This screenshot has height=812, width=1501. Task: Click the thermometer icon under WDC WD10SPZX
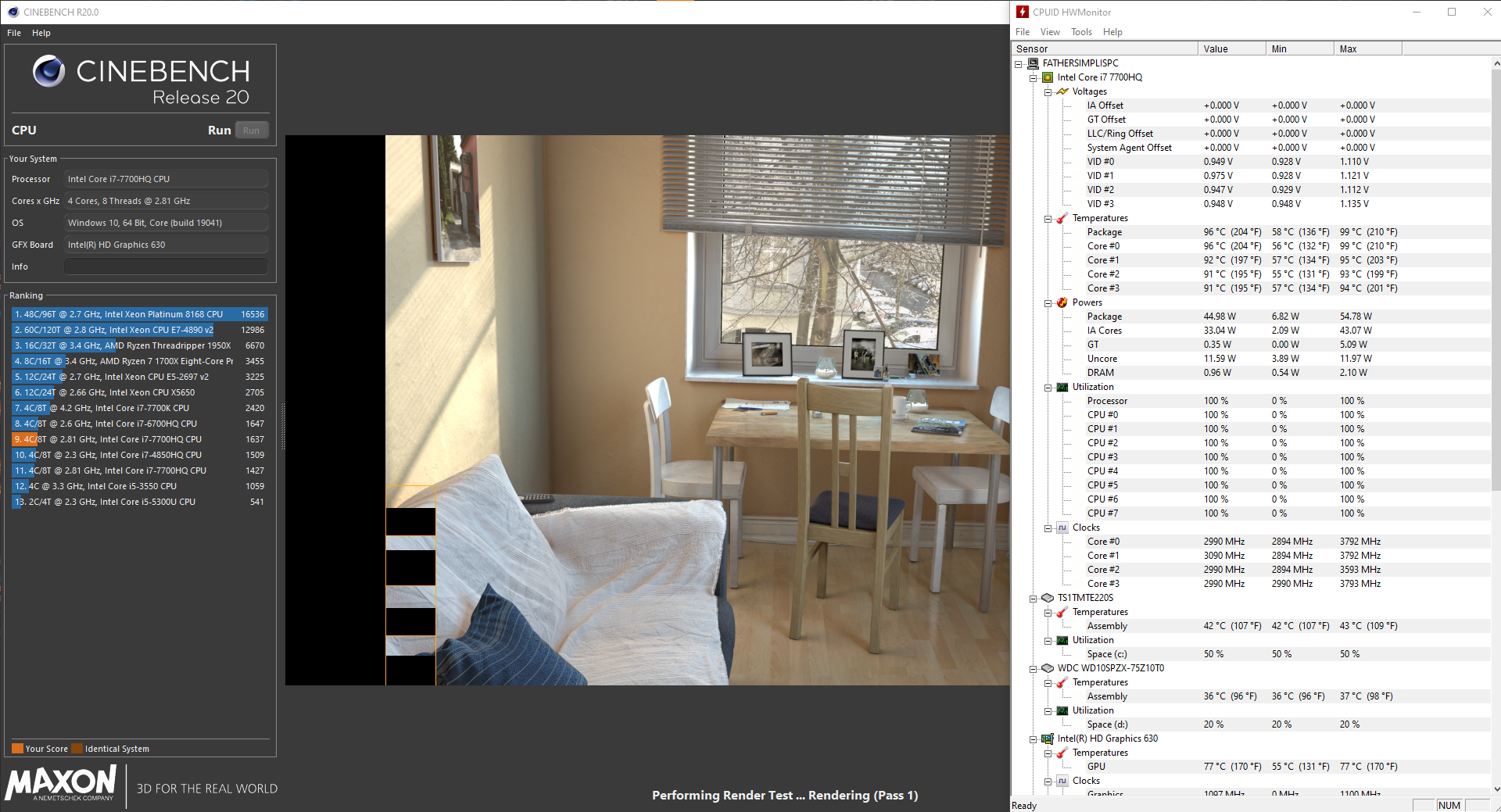[1062, 682]
